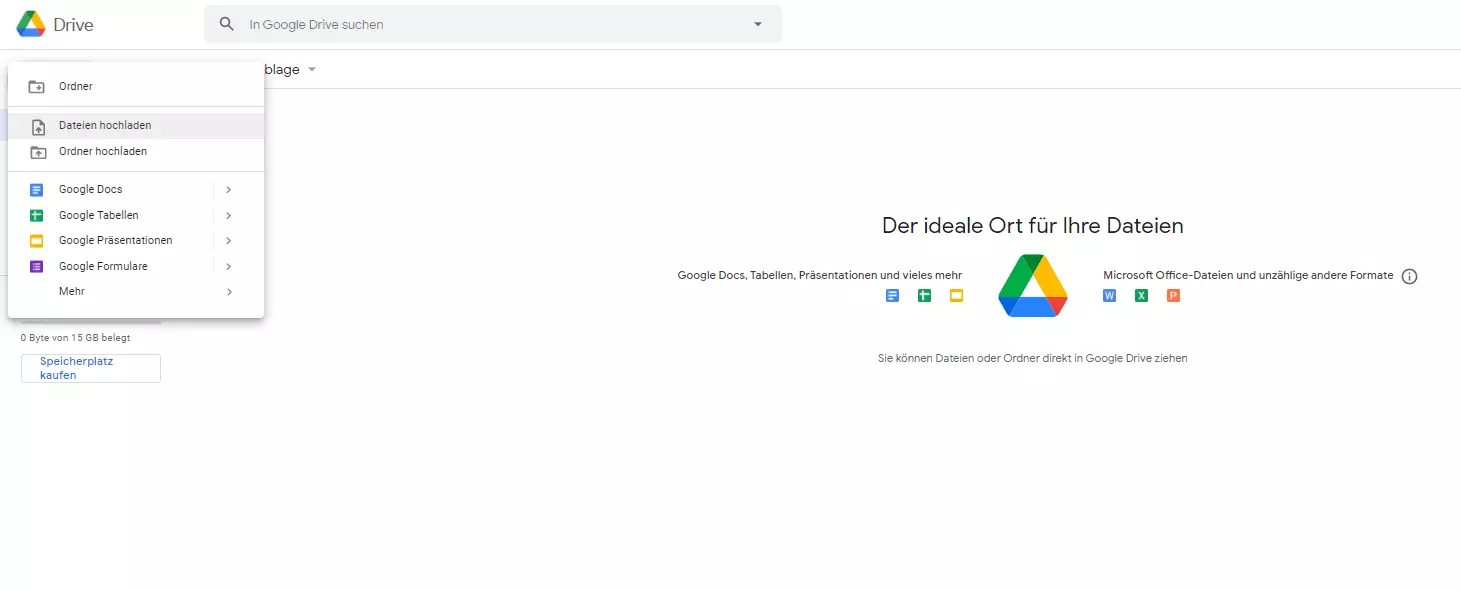Expand the Google Docs submenu arrow

(x=229, y=190)
